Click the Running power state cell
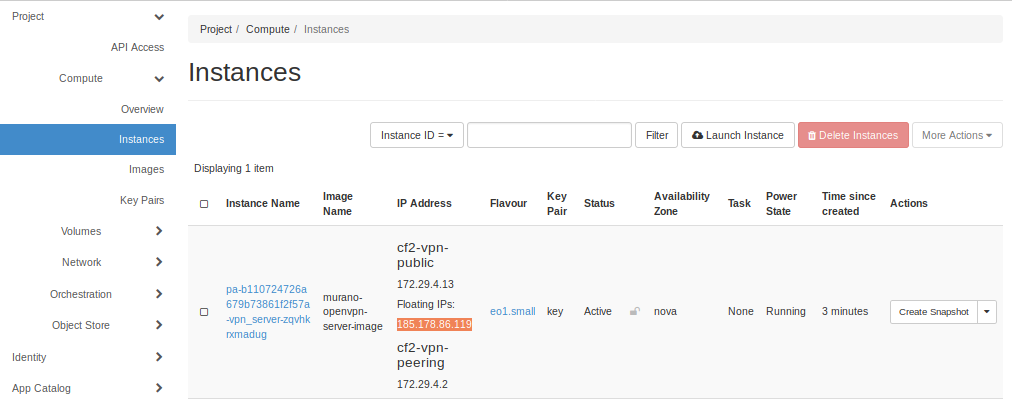The image size is (1012, 399). point(785,311)
